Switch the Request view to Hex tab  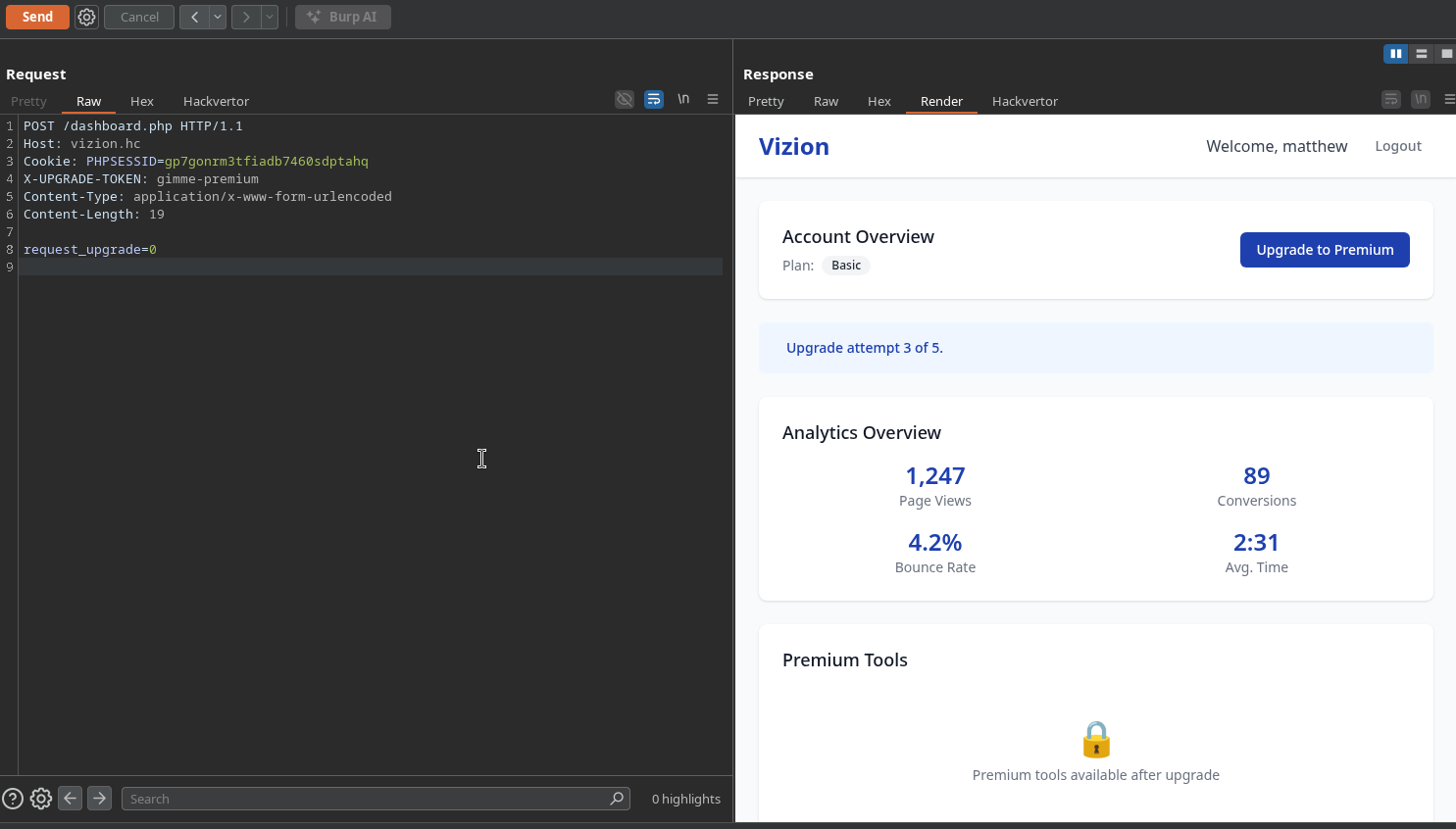[142, 101]
